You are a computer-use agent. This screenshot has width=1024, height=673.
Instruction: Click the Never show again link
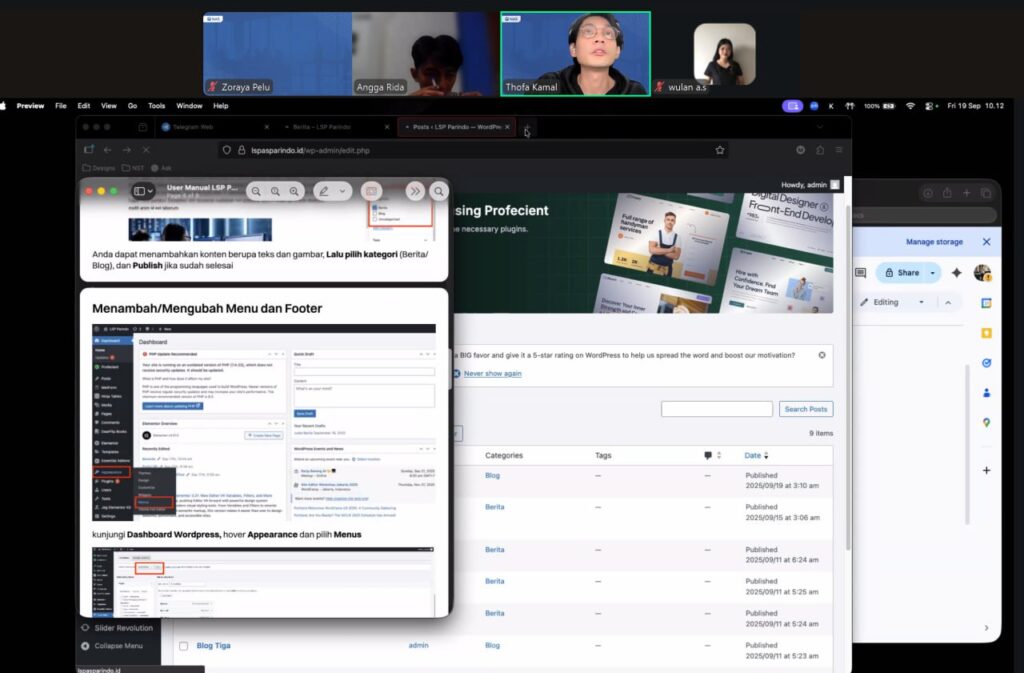(492, 373)
